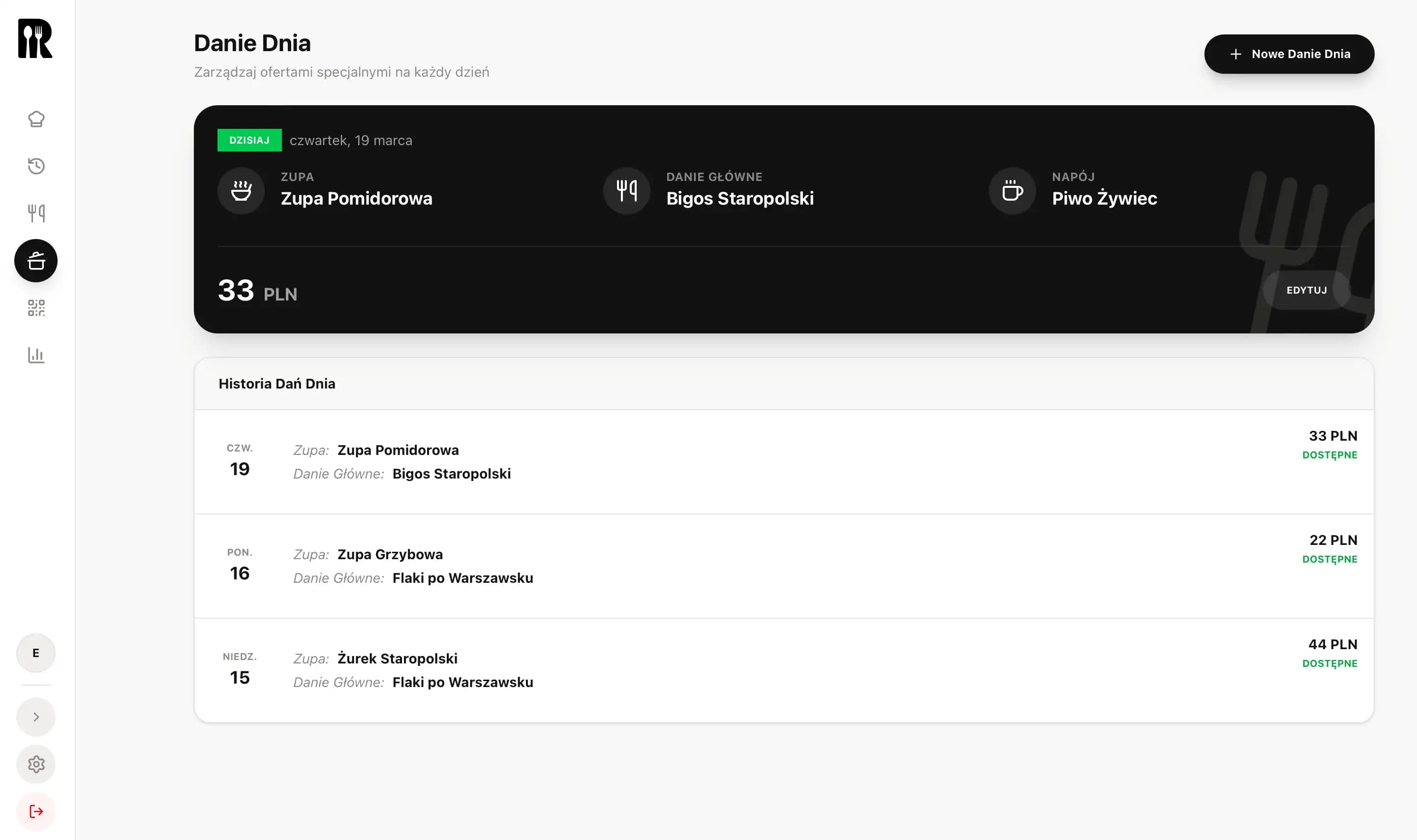Click the red logout icon

tap(36, 811)
